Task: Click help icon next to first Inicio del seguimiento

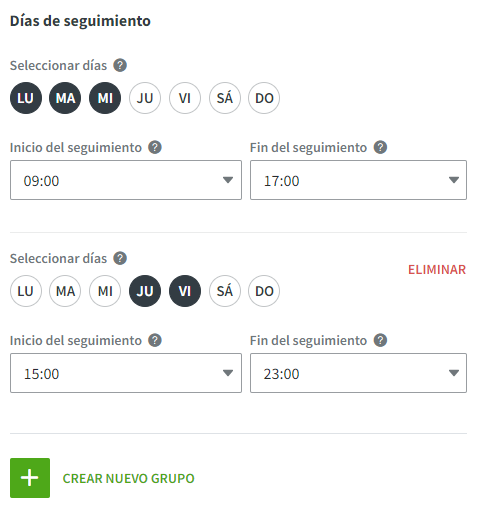Action: (155, 147)
